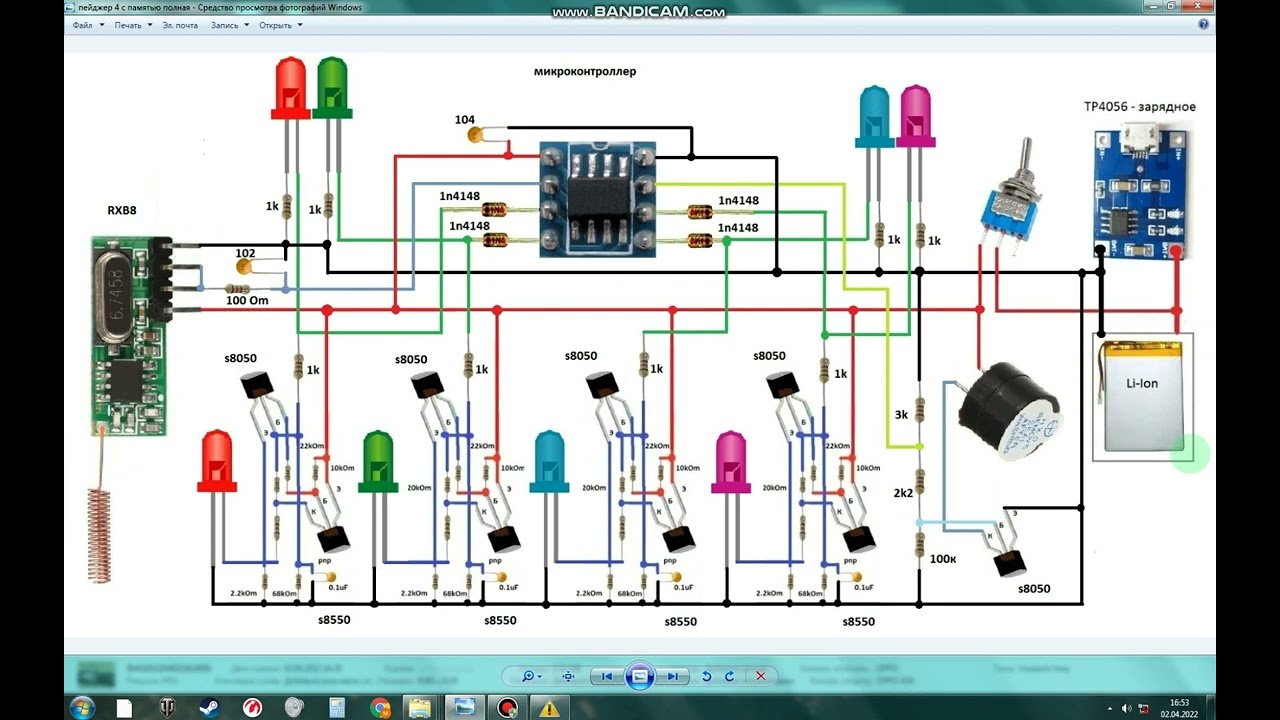Rotate the image clockwise

click(x=728, y=676)
